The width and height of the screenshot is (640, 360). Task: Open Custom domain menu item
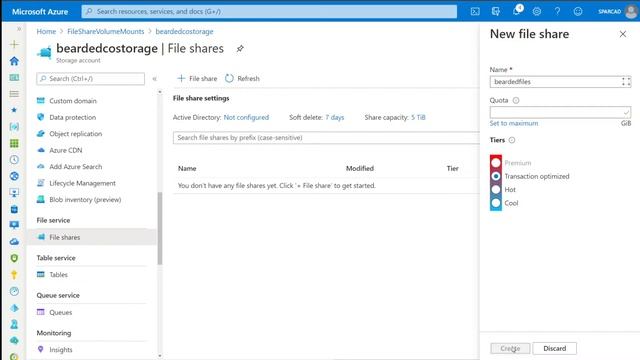(x=73, y=101)
